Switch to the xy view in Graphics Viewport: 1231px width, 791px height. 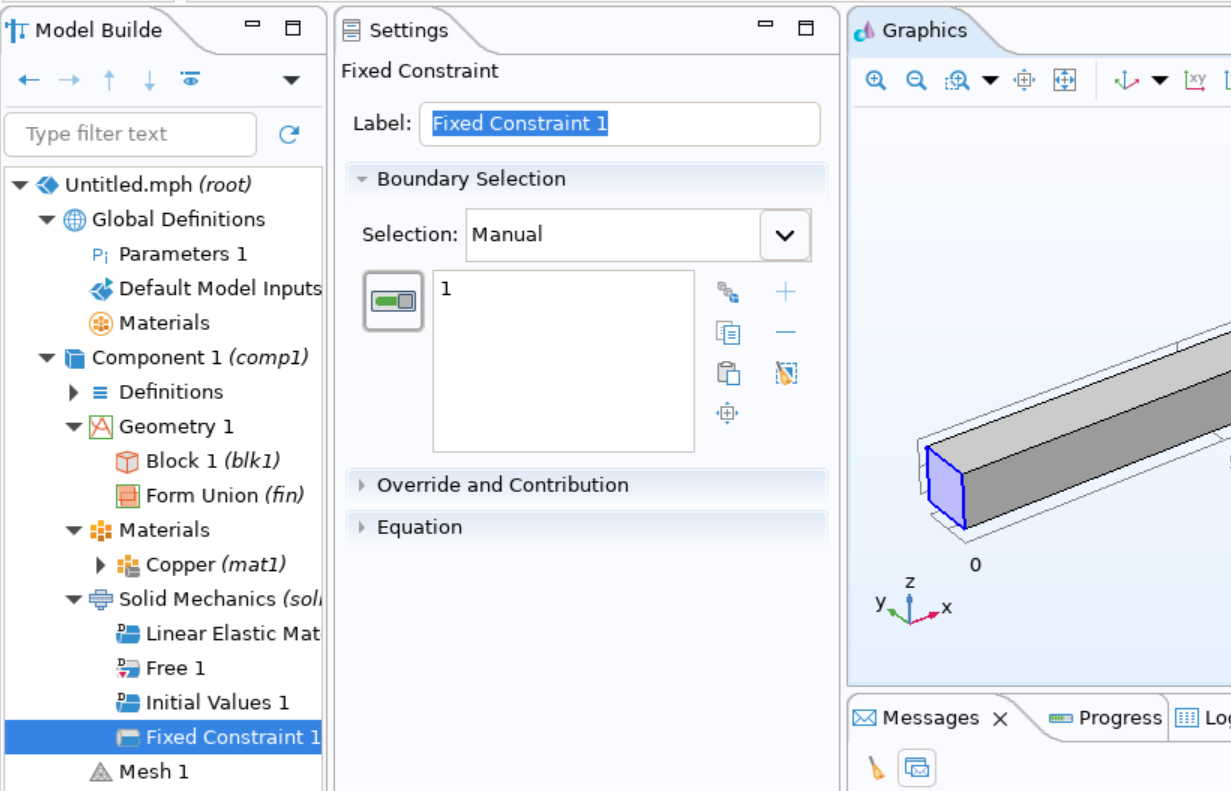click(1196, 80)
